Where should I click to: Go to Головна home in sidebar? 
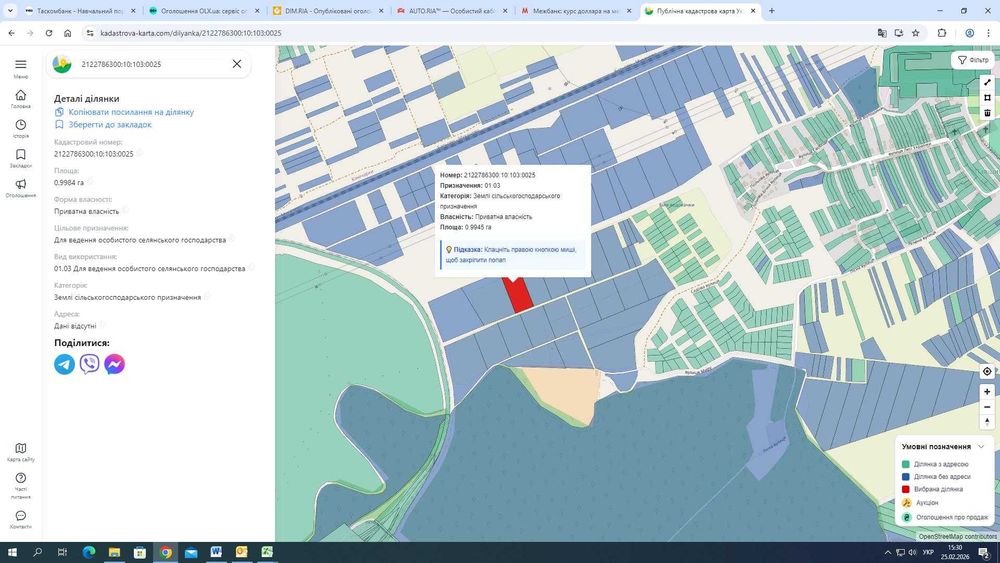coord(20,95)
